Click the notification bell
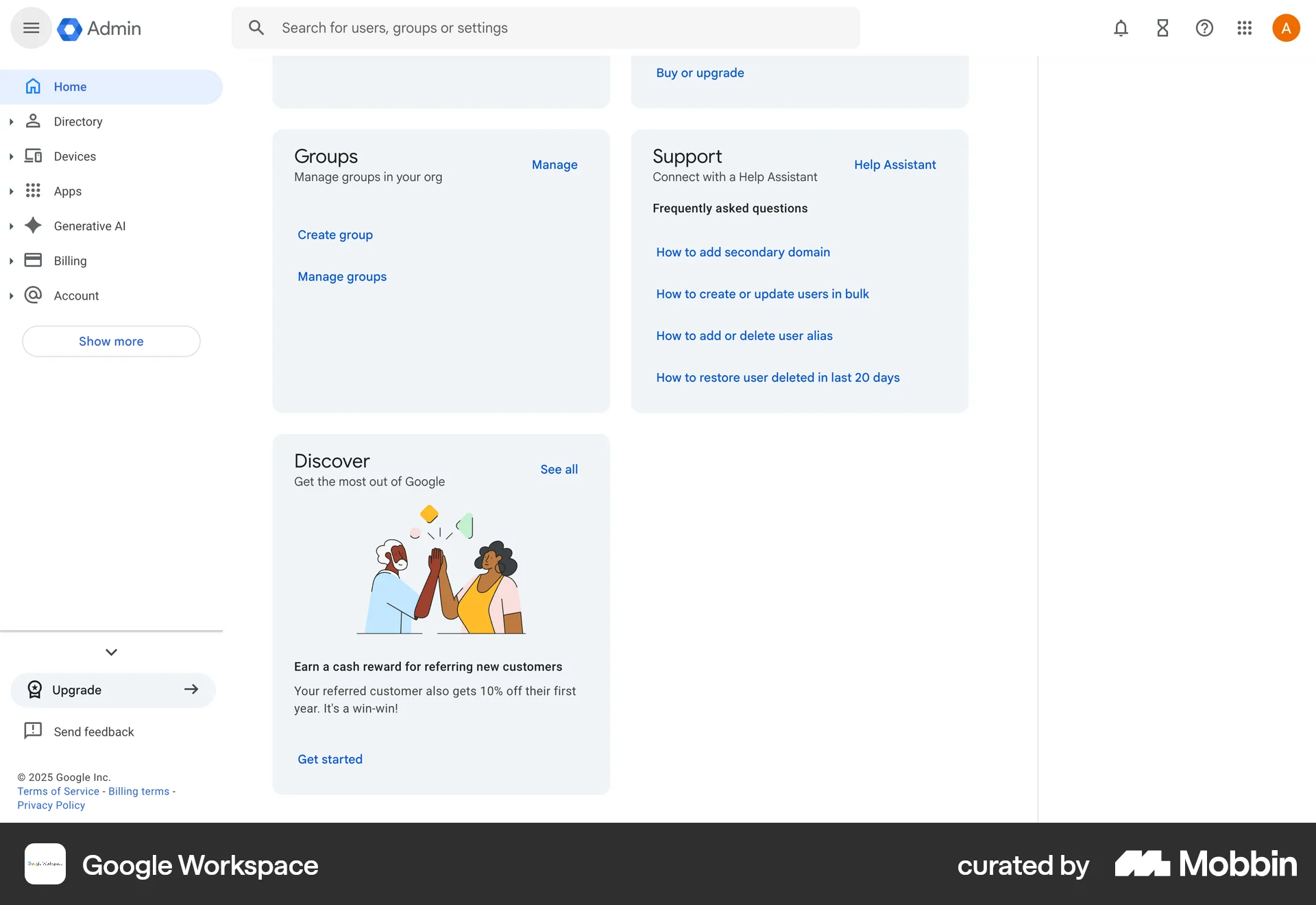The width and height of the screenshot is (1316, 905). tap(1120, 28)
